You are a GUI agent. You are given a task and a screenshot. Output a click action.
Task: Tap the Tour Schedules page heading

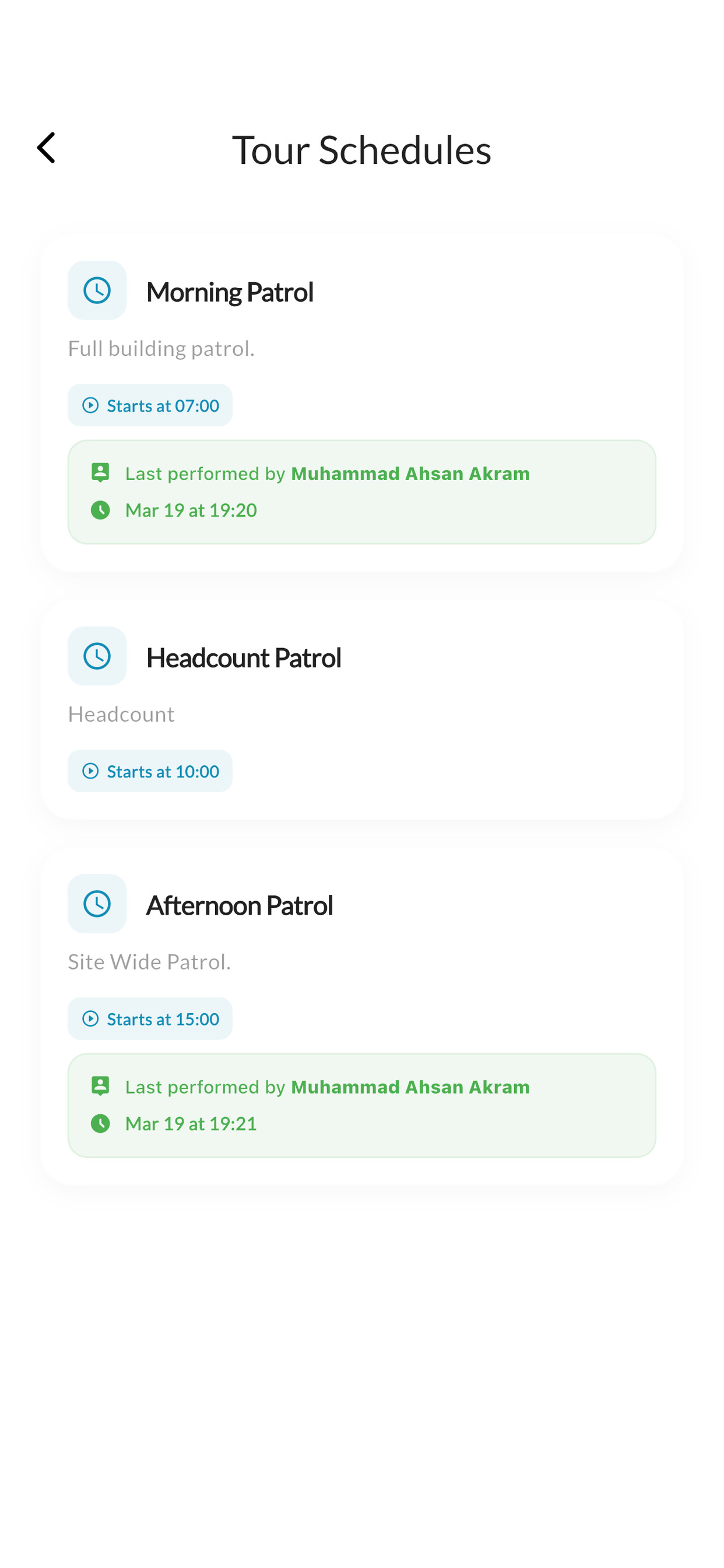[362, 150]
